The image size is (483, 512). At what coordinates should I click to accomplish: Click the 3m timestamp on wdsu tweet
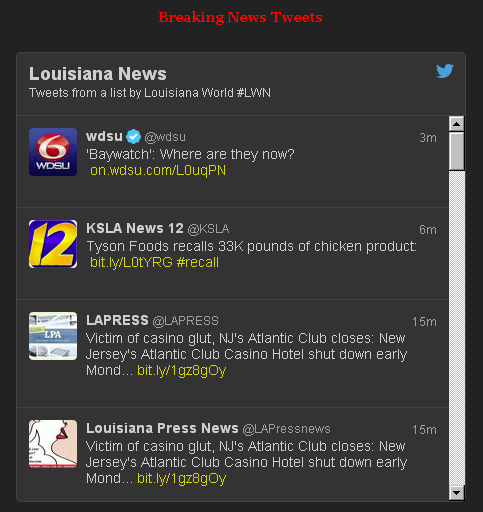tap(428, 138)
